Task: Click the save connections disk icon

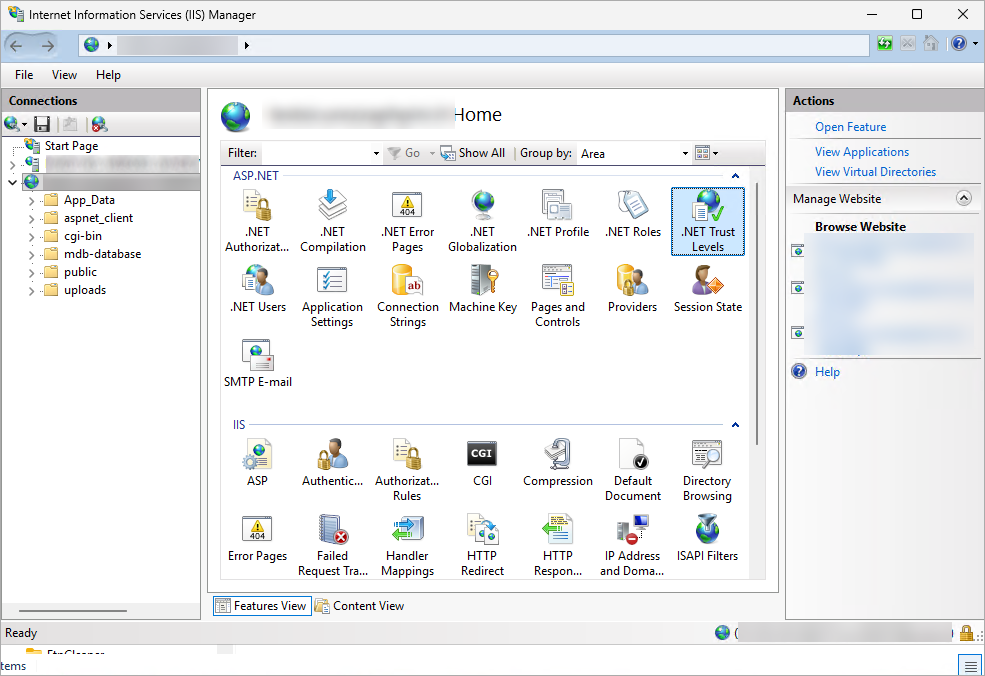Action: [x=42, y=124]
